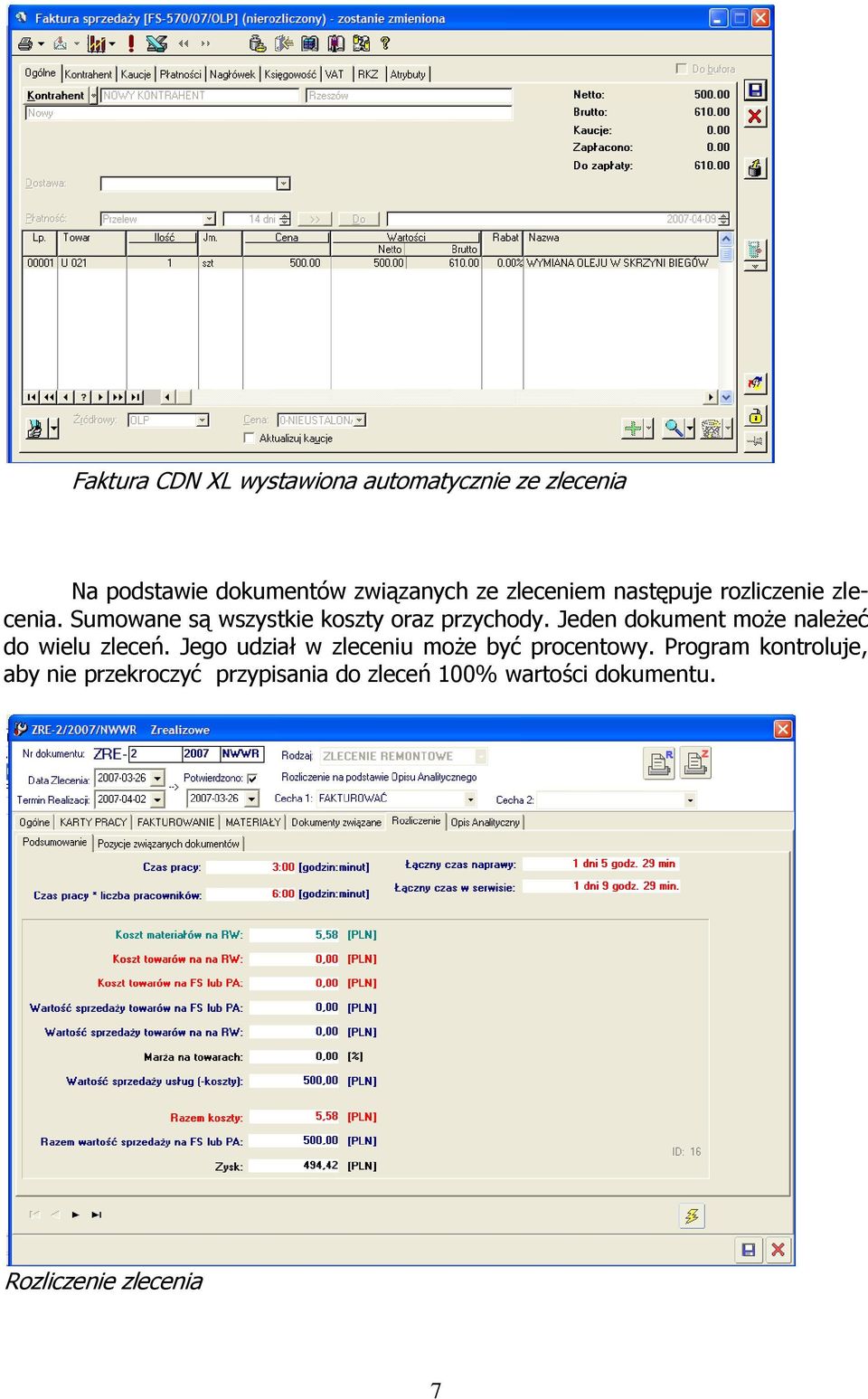Open the Dostawa dropdown

click(283, 184)
